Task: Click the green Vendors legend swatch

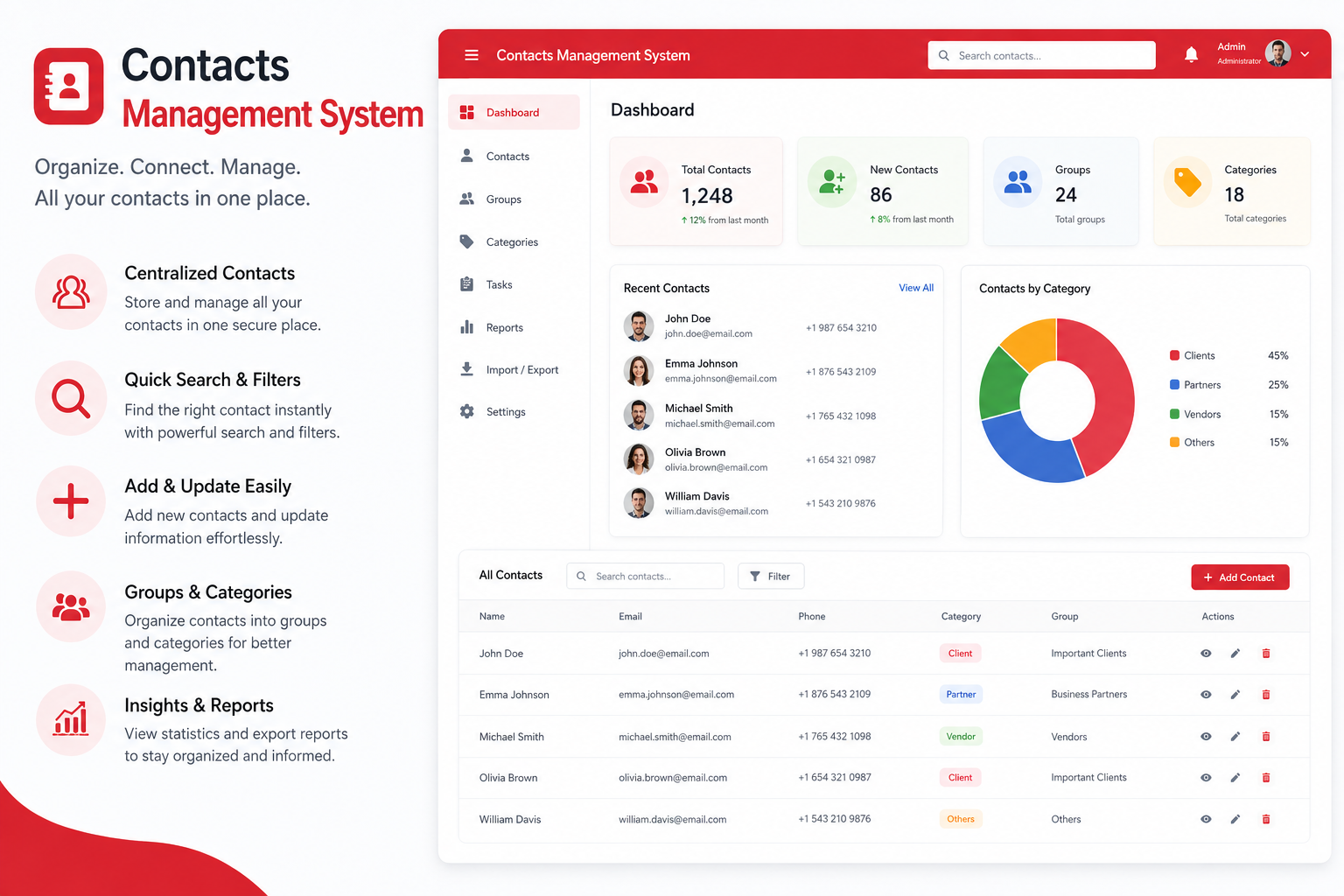Action: [1174, 414]
